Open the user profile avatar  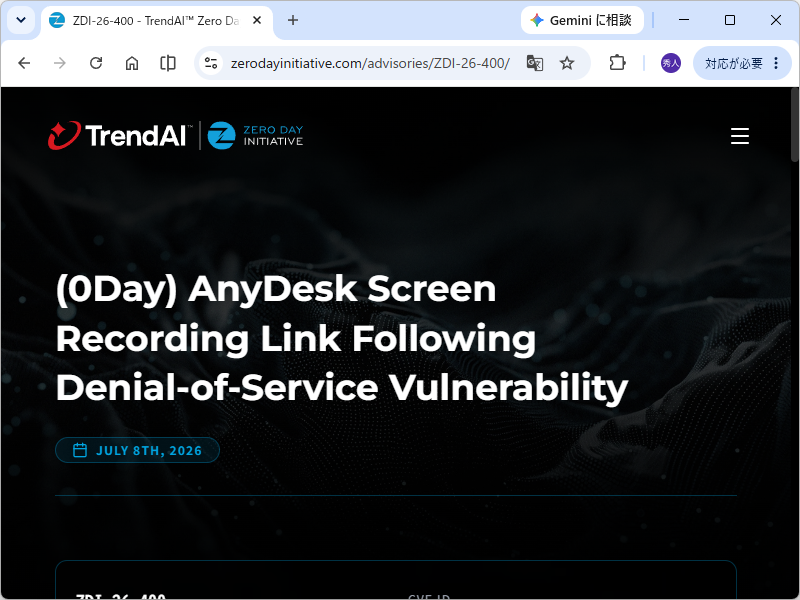[x=670, y=63]
